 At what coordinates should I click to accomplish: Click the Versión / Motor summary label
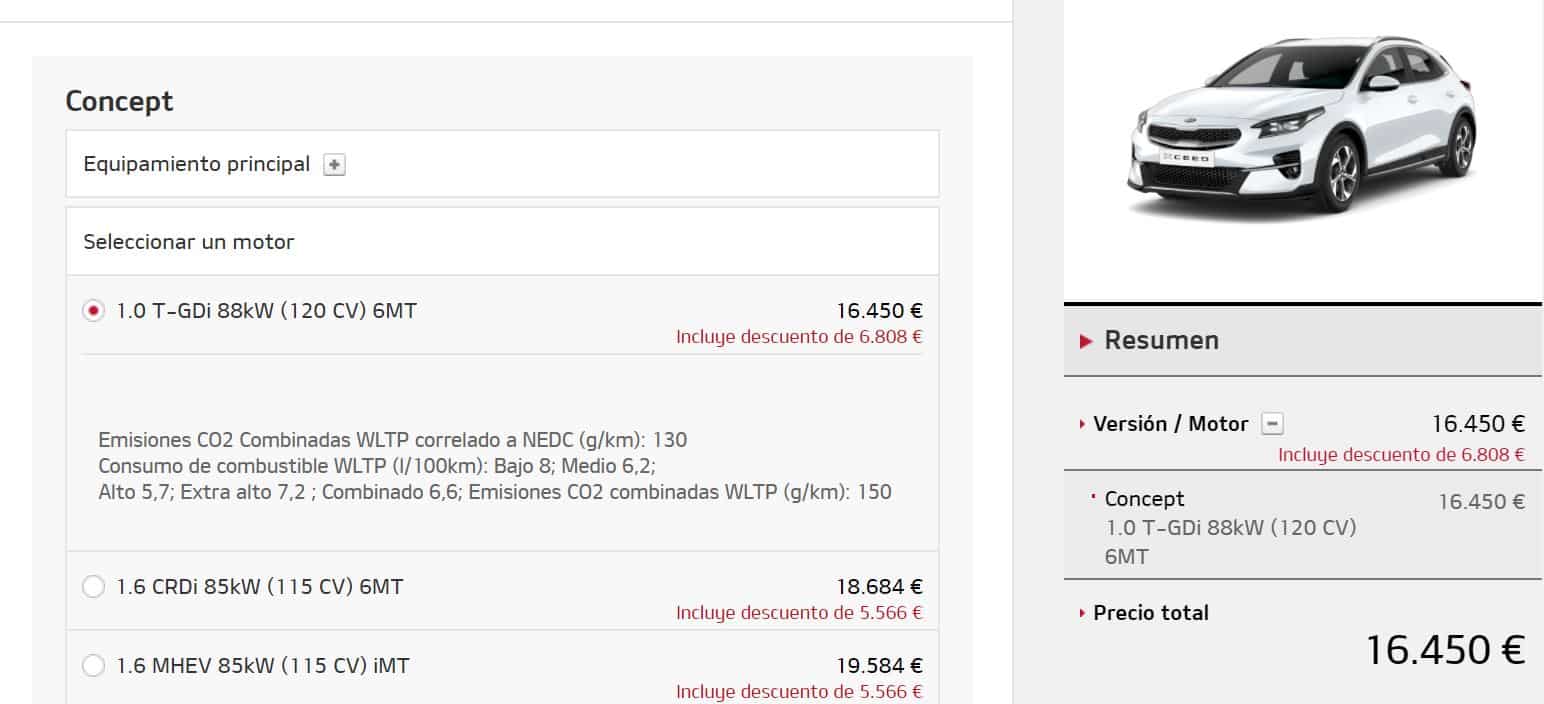pyautogui.click(x=1171, y=424)
